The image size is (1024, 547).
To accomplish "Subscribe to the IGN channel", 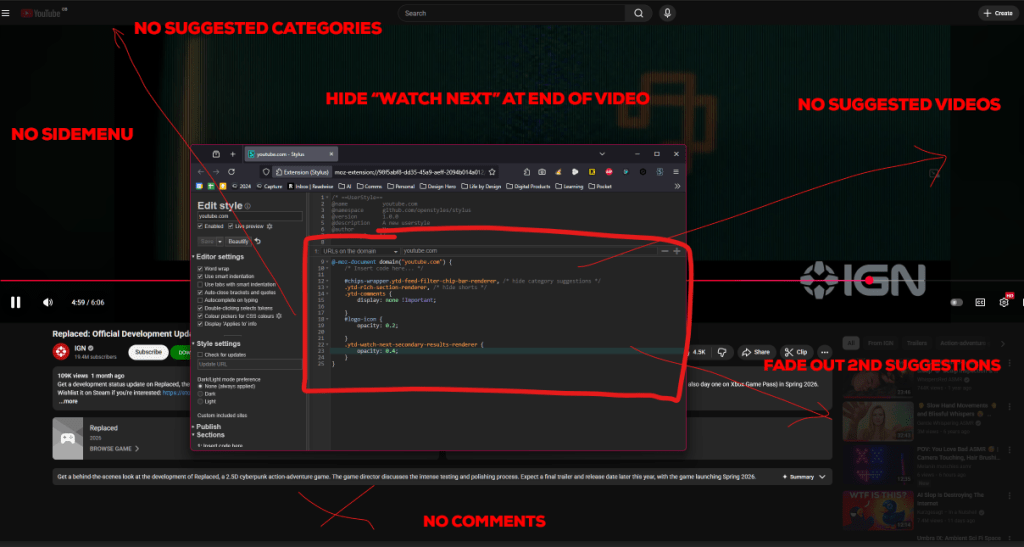I will [x=148, y=352].
